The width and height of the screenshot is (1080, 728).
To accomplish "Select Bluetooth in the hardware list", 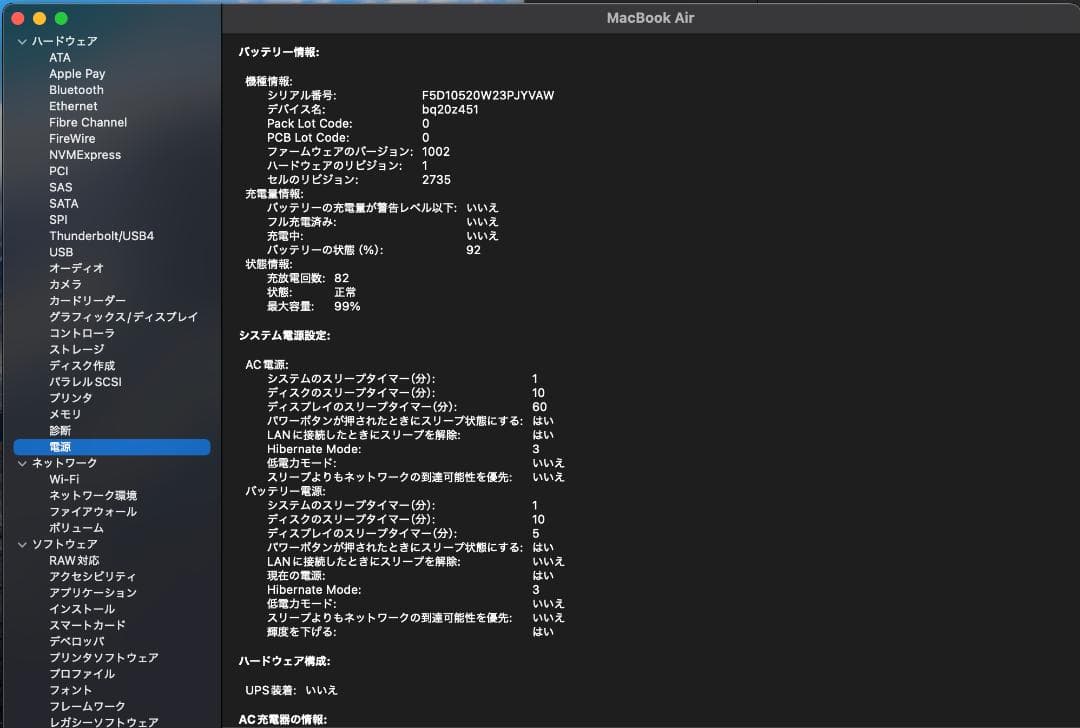I will pyautogui.click(x=76, y=90).
